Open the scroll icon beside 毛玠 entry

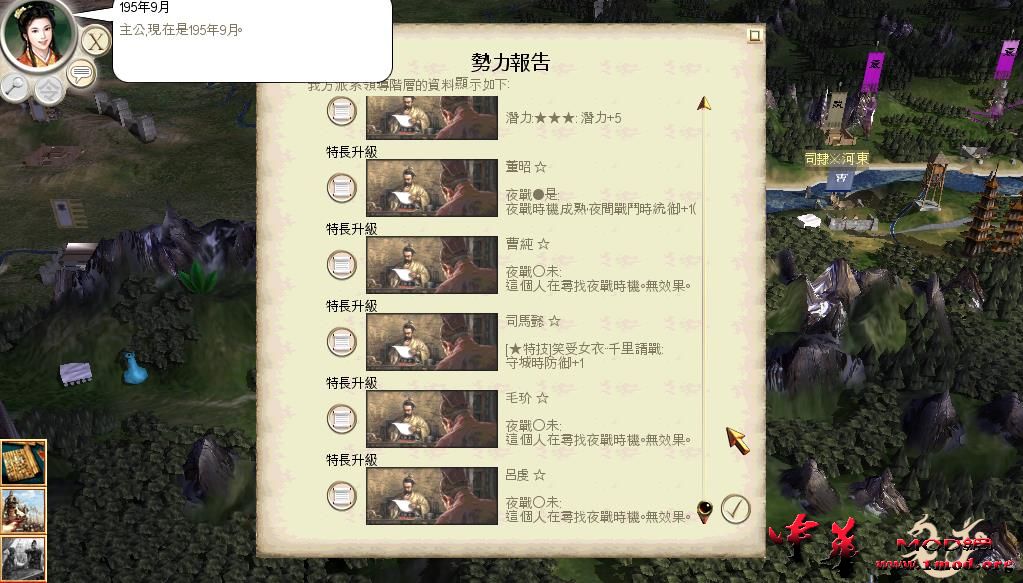click(341, 419)
